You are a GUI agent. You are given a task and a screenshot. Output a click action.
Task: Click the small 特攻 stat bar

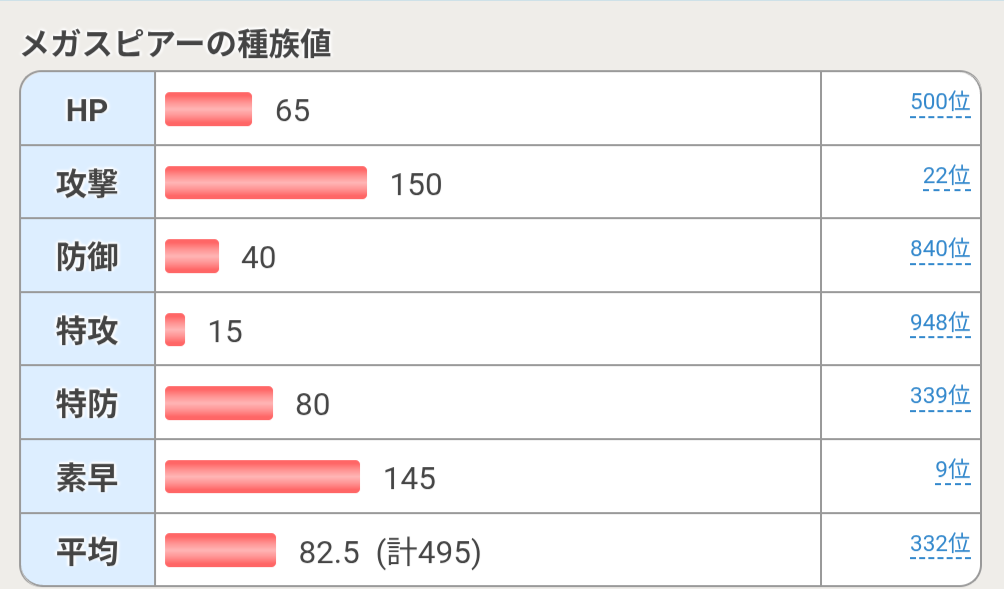pos(175,330)
